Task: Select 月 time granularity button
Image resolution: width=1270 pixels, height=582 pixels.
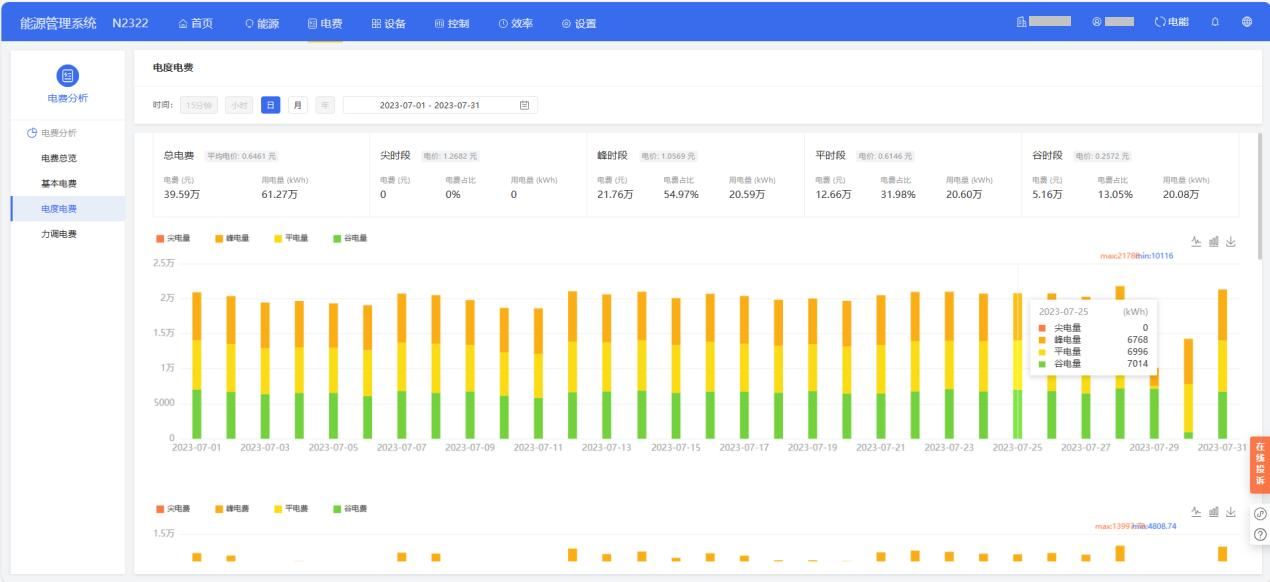Action: click(297, 105)
